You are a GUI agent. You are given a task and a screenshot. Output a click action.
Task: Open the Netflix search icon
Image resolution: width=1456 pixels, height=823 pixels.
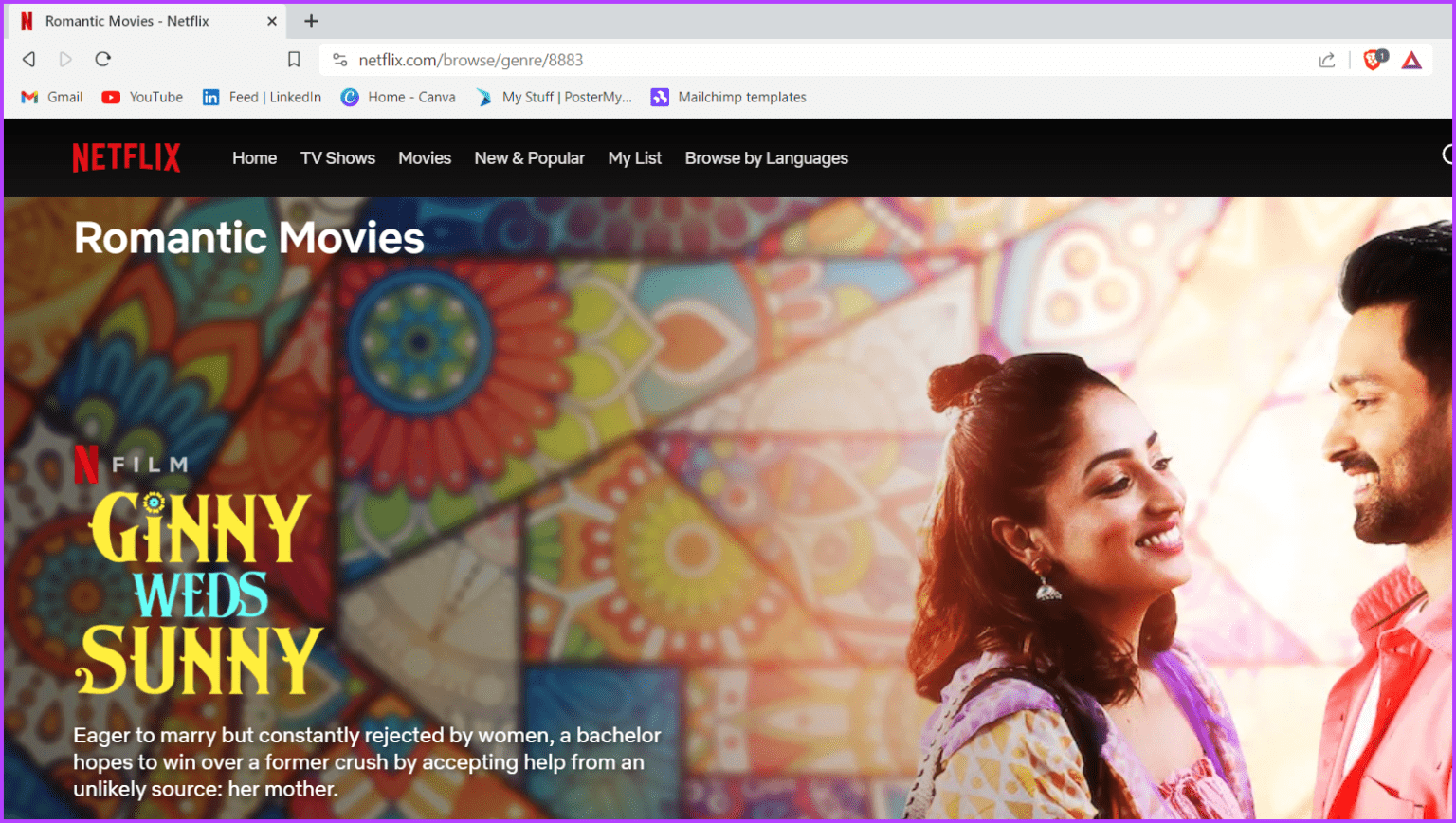click(x=1447, y=155)
